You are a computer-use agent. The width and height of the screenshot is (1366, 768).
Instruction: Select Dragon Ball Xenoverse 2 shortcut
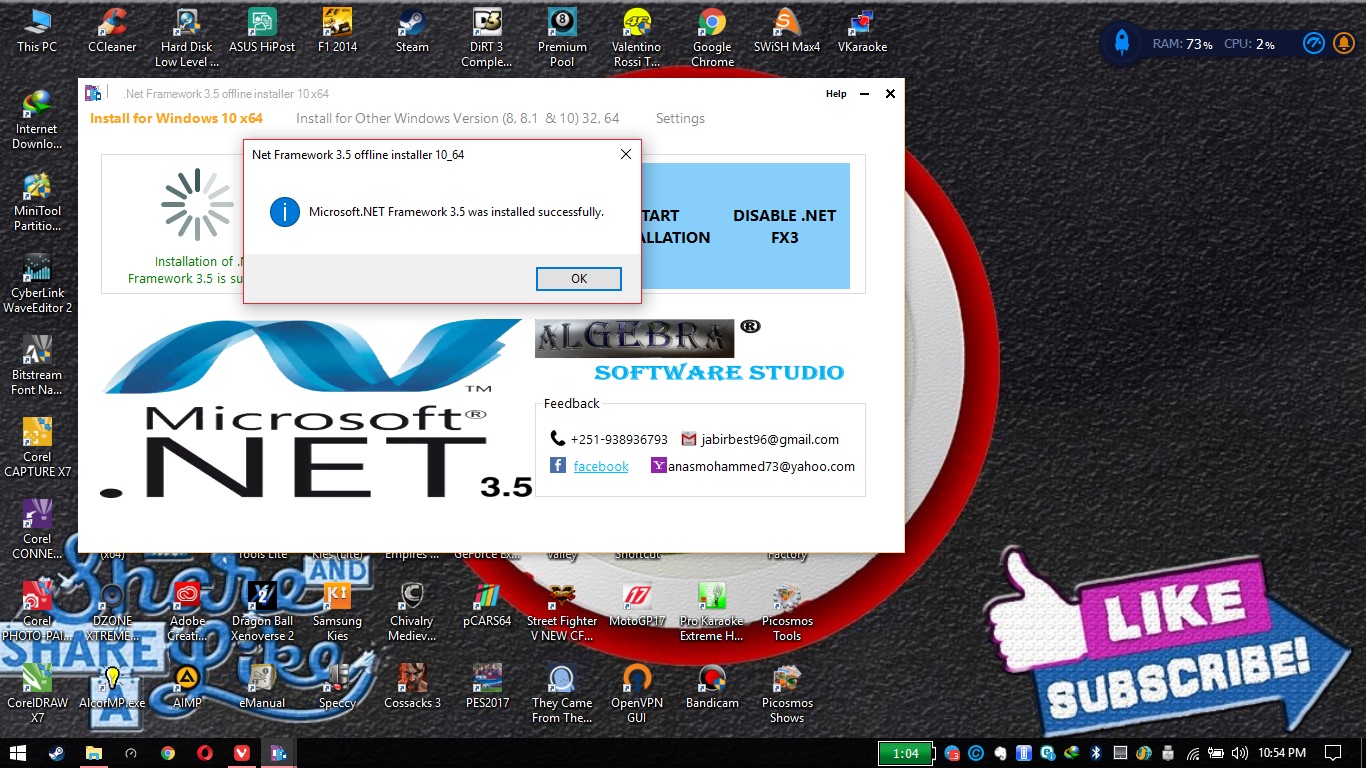click(262, 612)
